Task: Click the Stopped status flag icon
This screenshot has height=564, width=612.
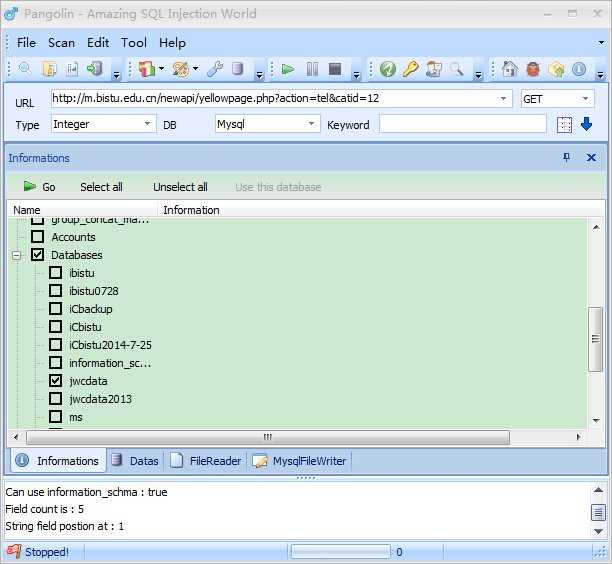Action: (x=14, y=551)
